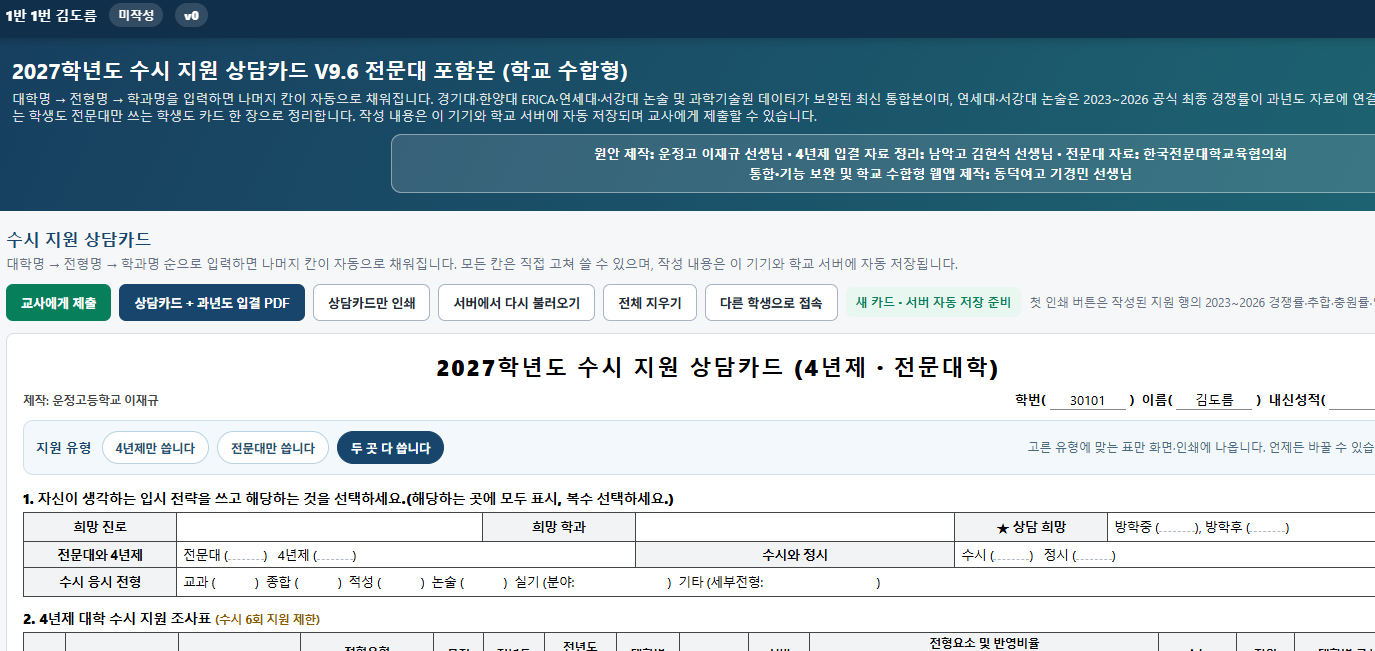Switch user via 다른 학생으로 접속
The width and height of the screenshot is (1375, 651).
click(771, 303)
